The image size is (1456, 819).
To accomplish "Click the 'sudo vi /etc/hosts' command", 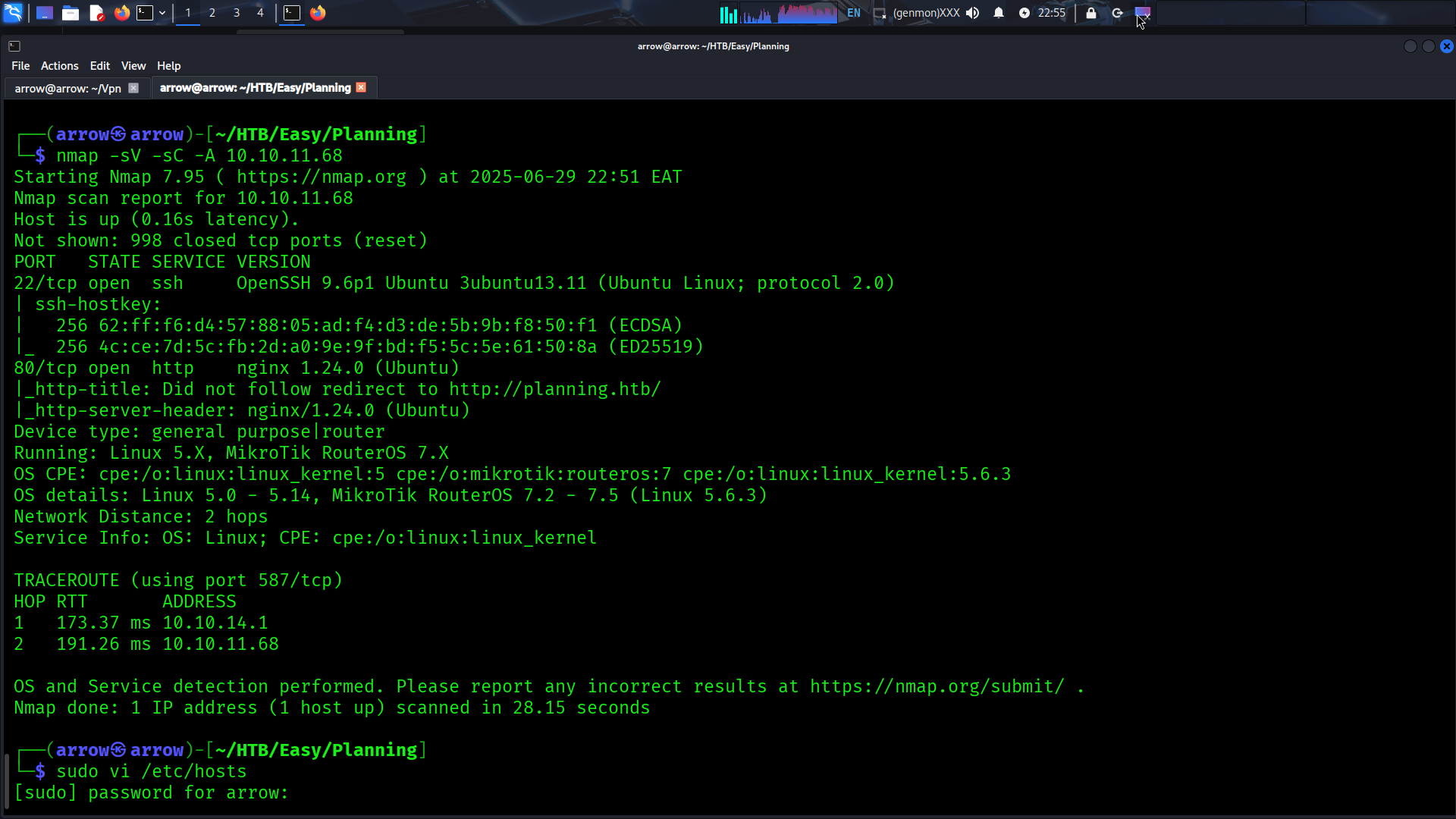I will point(152,771).
